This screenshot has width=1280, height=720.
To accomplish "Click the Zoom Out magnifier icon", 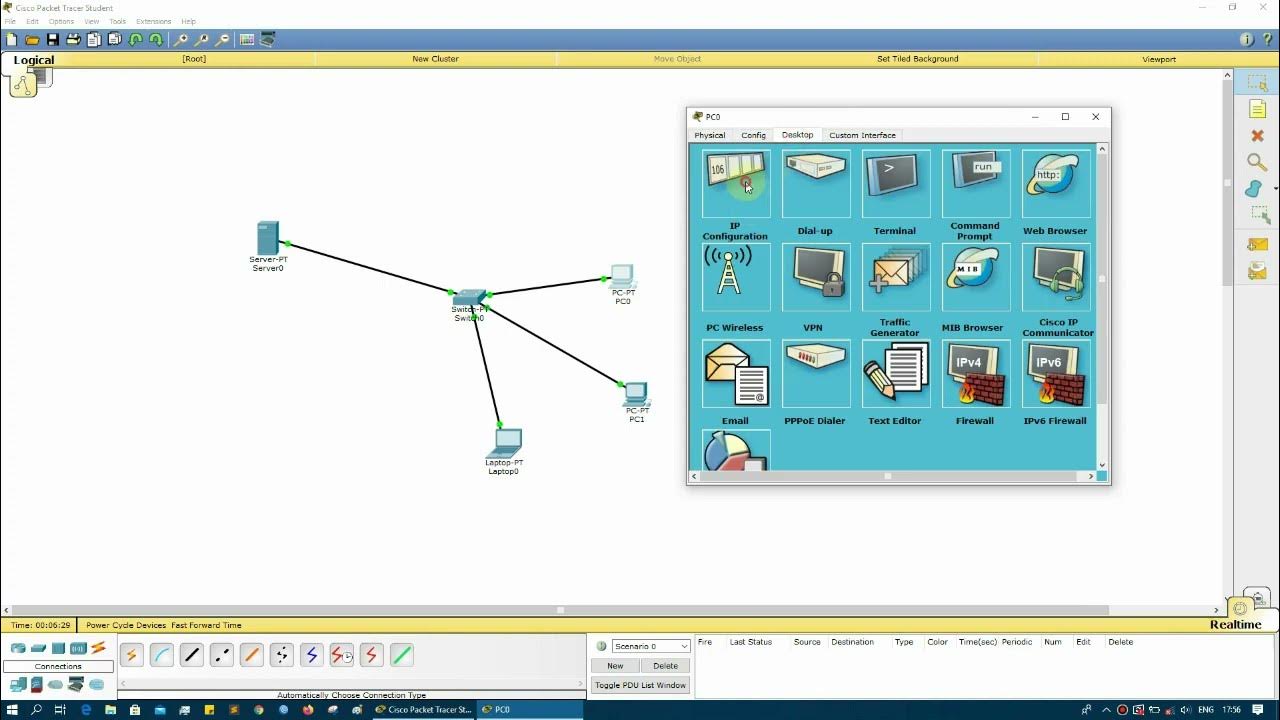I will point(222,40).
